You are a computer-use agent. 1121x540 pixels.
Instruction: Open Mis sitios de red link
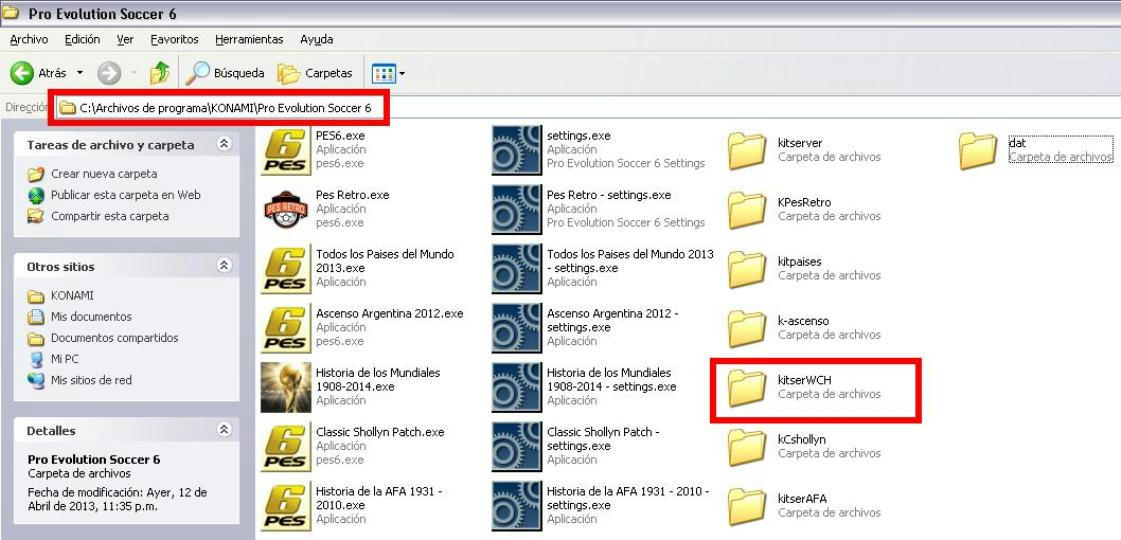(91, 380)
